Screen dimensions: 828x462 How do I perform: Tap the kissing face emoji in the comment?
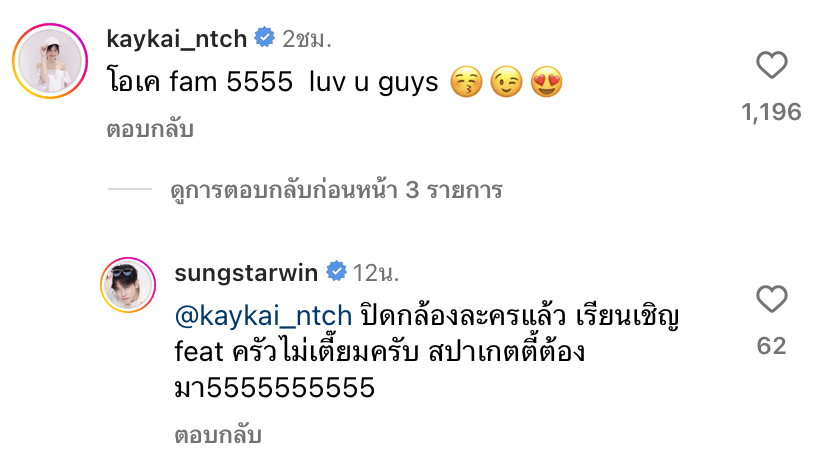[466, 82]
